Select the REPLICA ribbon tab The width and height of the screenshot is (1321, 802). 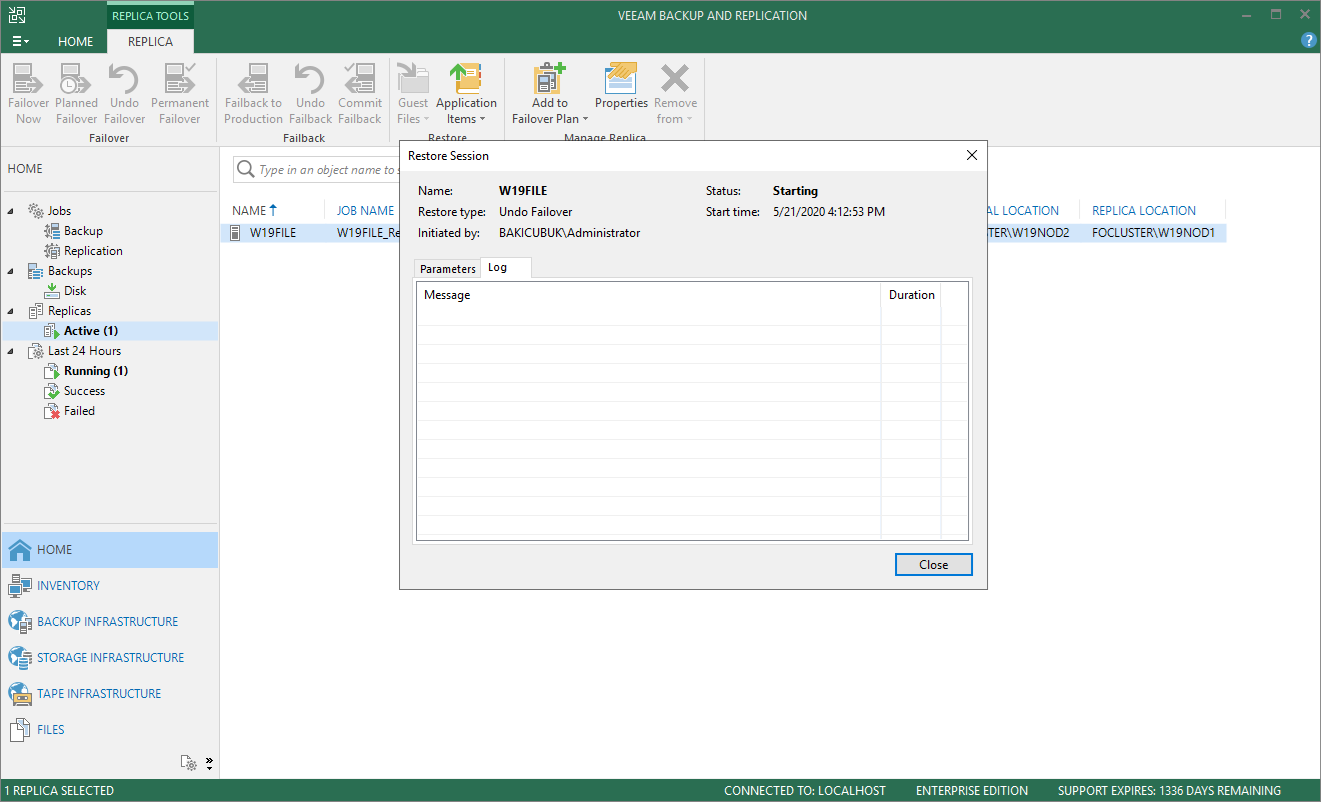coord(150,41)
